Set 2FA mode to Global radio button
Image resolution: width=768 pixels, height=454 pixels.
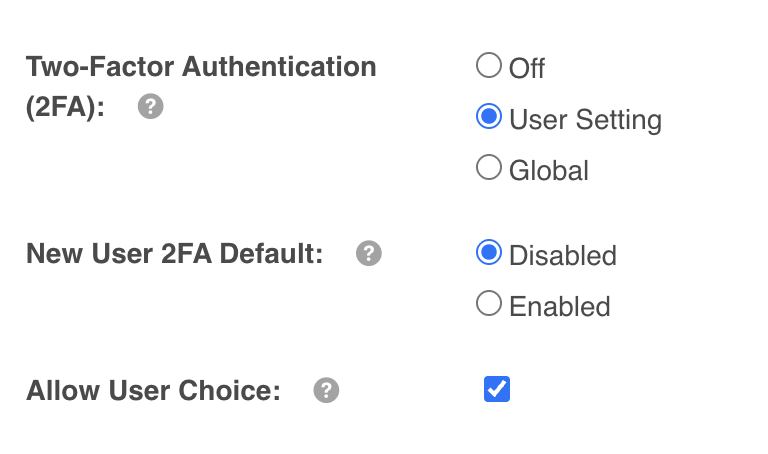coord(488,168)
